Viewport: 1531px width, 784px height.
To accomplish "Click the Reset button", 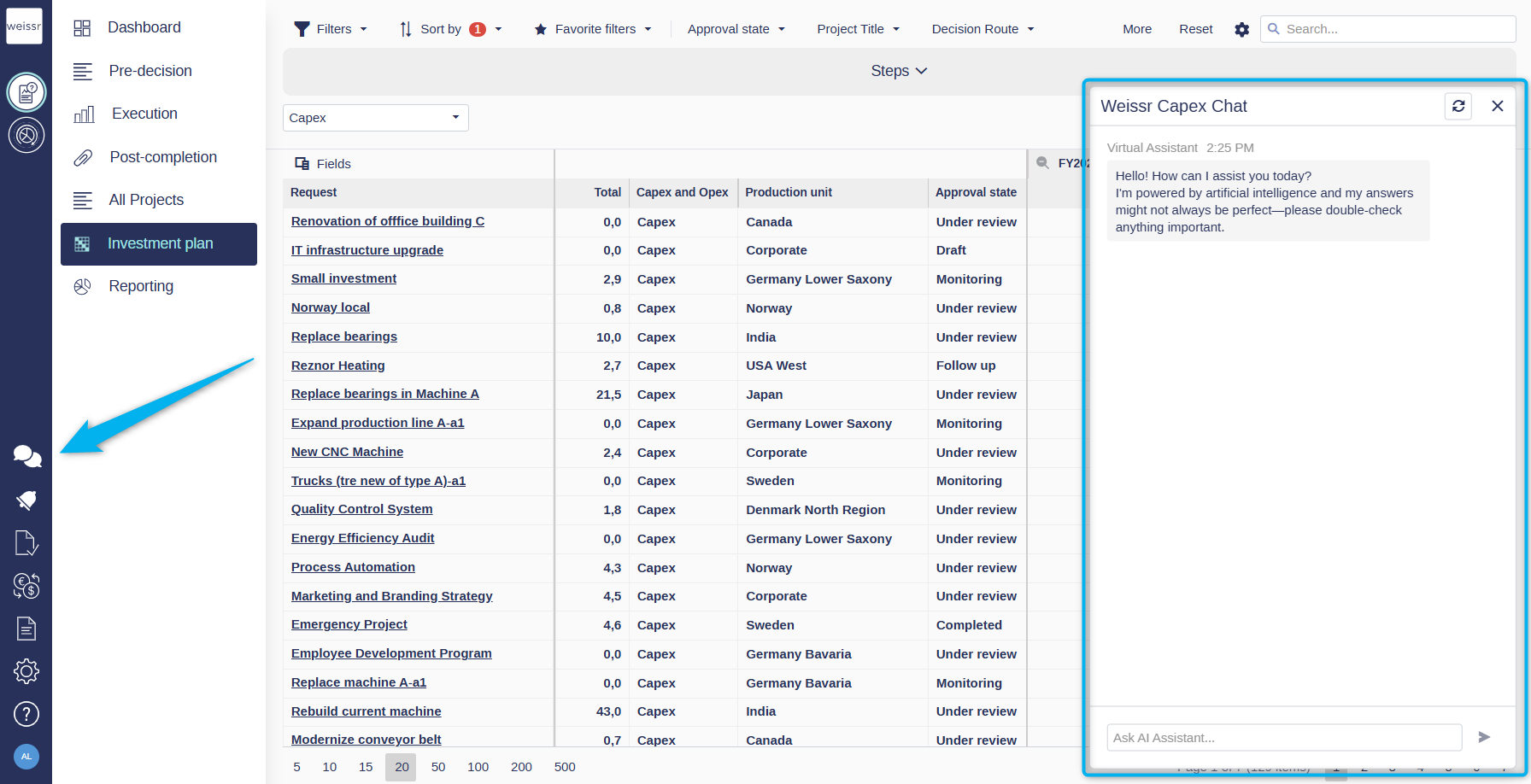I will [x=1196, y=29].
